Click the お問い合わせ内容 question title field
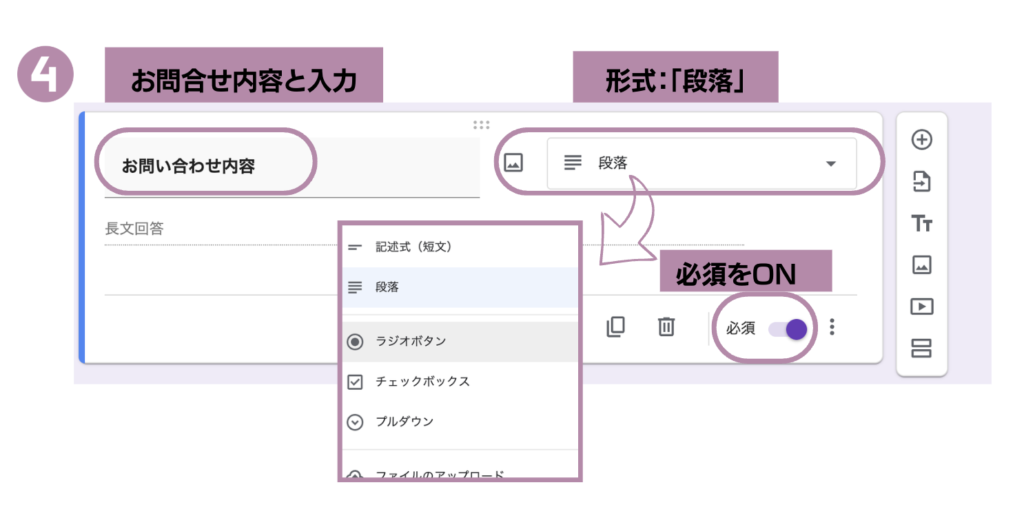 (x=290, y=166)
